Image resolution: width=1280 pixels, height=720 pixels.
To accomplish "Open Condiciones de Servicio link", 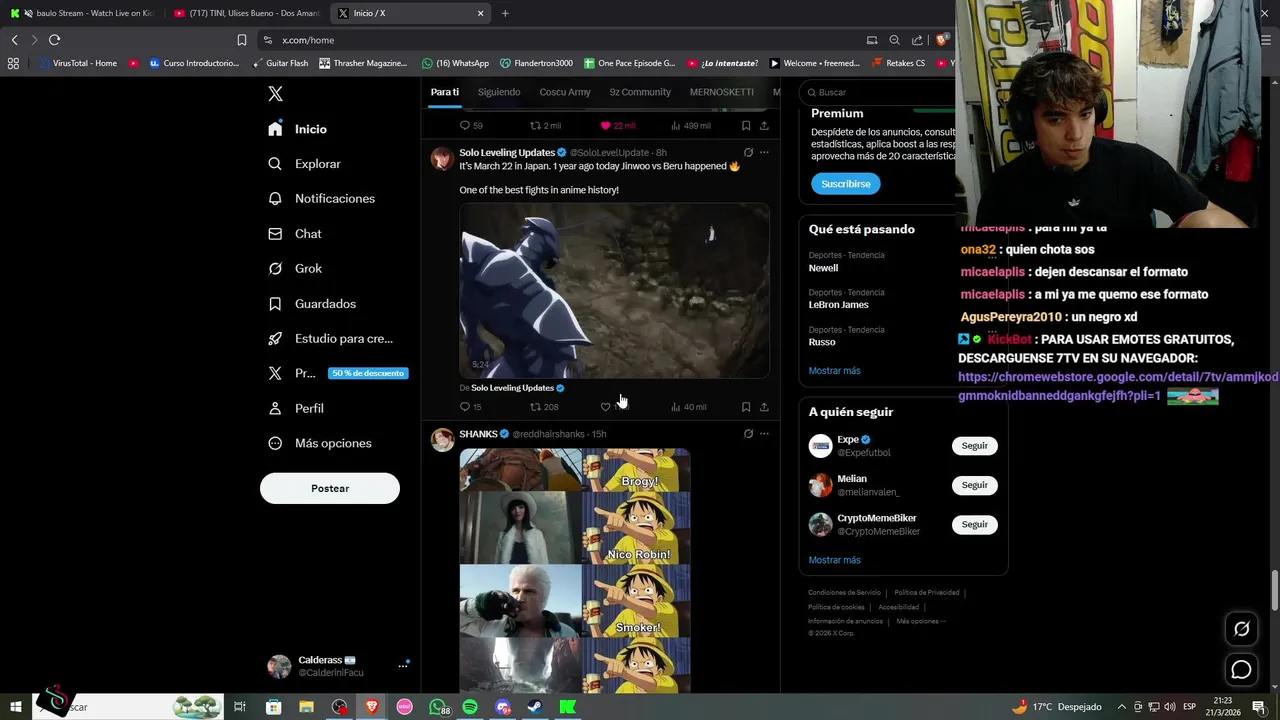I will point(844,593).
